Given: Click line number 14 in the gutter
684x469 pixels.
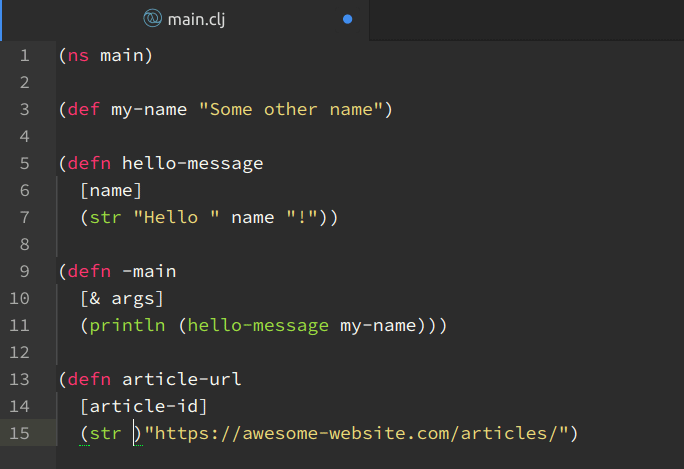Looking at the screenshot, I should tap(19, 407).
